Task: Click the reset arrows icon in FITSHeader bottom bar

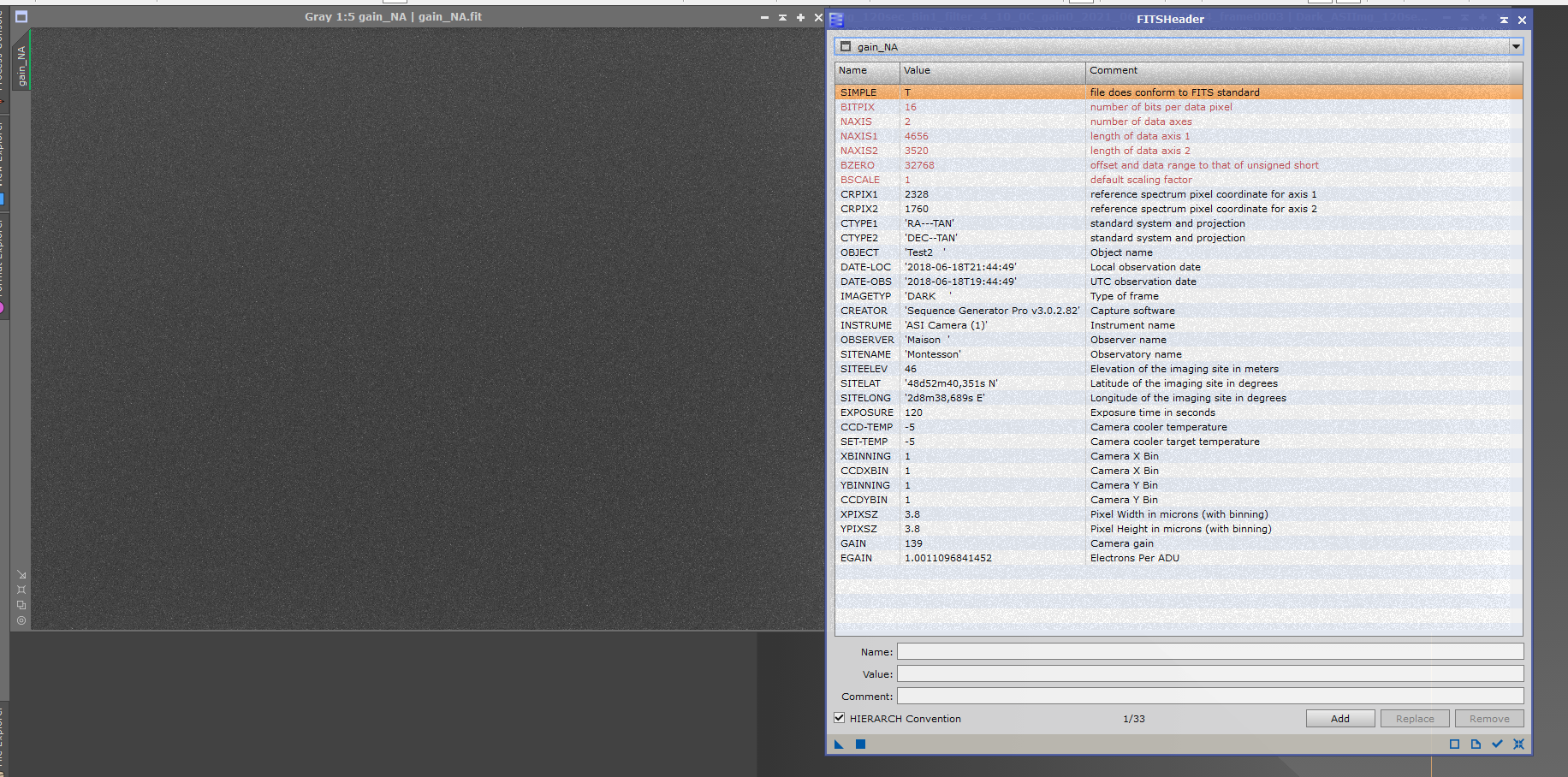Action: point(1518,744)
